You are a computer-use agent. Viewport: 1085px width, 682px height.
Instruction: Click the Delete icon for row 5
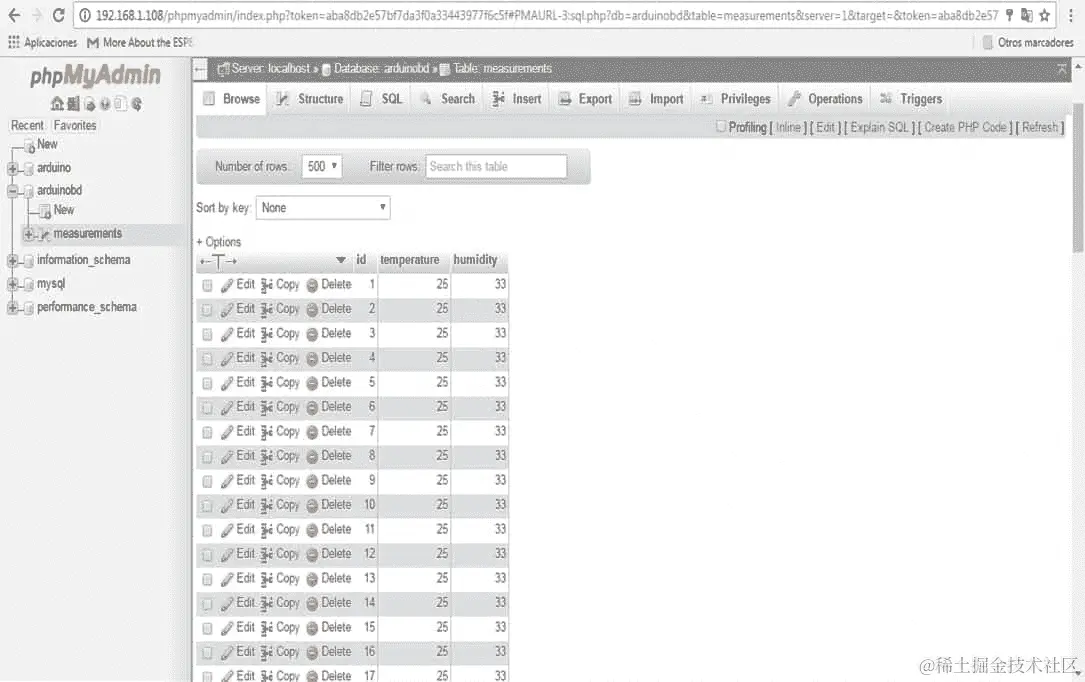(x=312, y=383)
